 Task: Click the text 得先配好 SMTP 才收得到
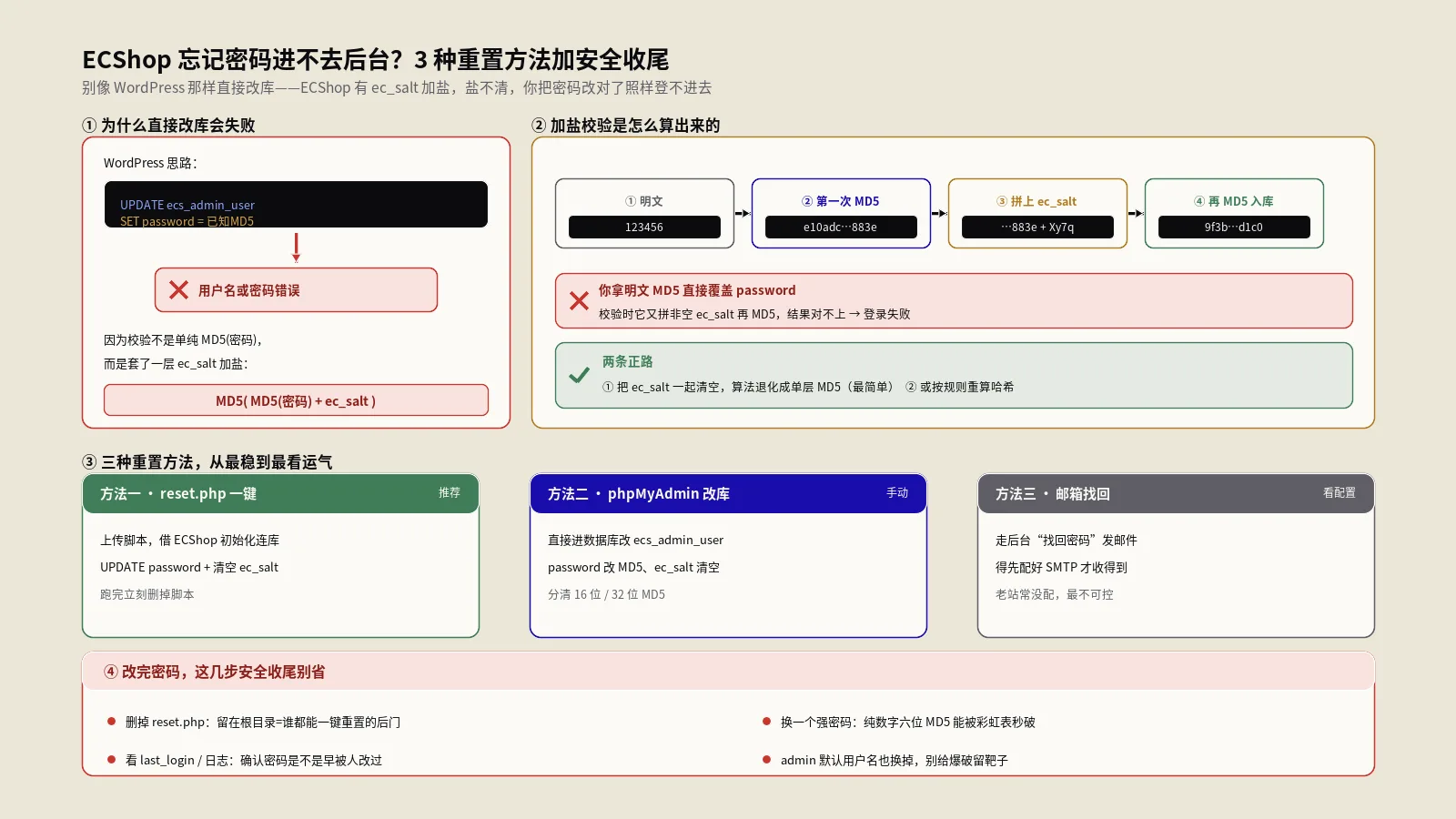1062,567
